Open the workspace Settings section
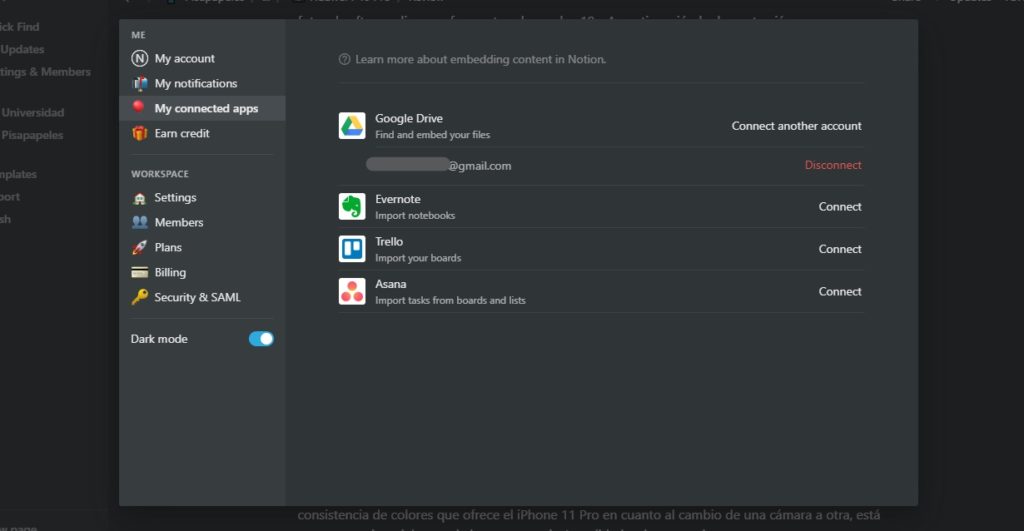1024x531 pixels. coord(175,198)
